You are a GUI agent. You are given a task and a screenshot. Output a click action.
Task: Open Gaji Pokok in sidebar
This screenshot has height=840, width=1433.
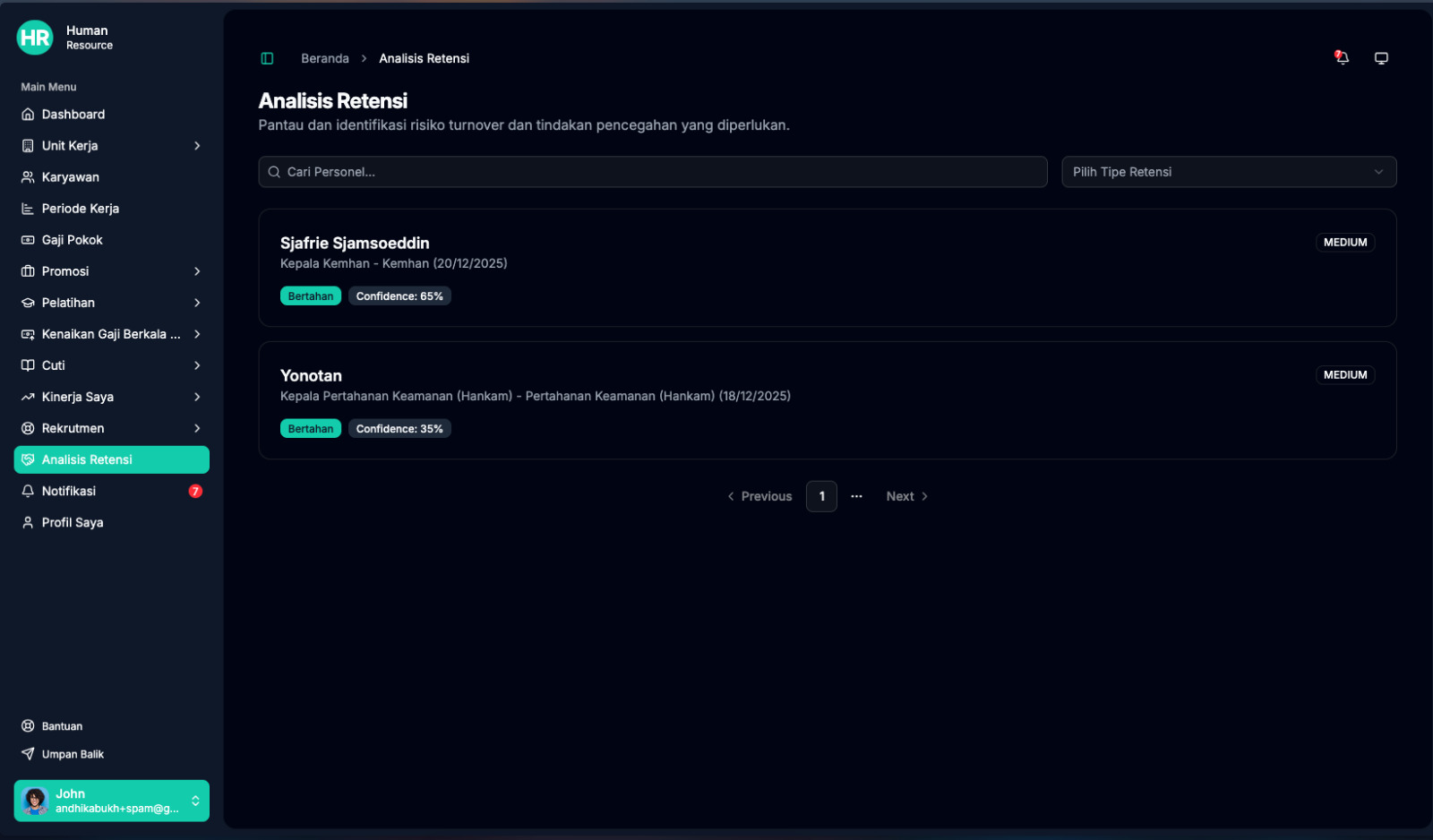coord(72,240)
